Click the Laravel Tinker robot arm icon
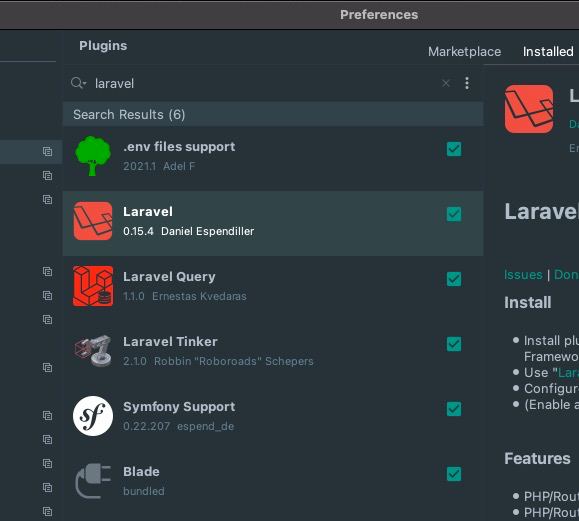Screen dimensions: 579x521 tap(93, 351)
